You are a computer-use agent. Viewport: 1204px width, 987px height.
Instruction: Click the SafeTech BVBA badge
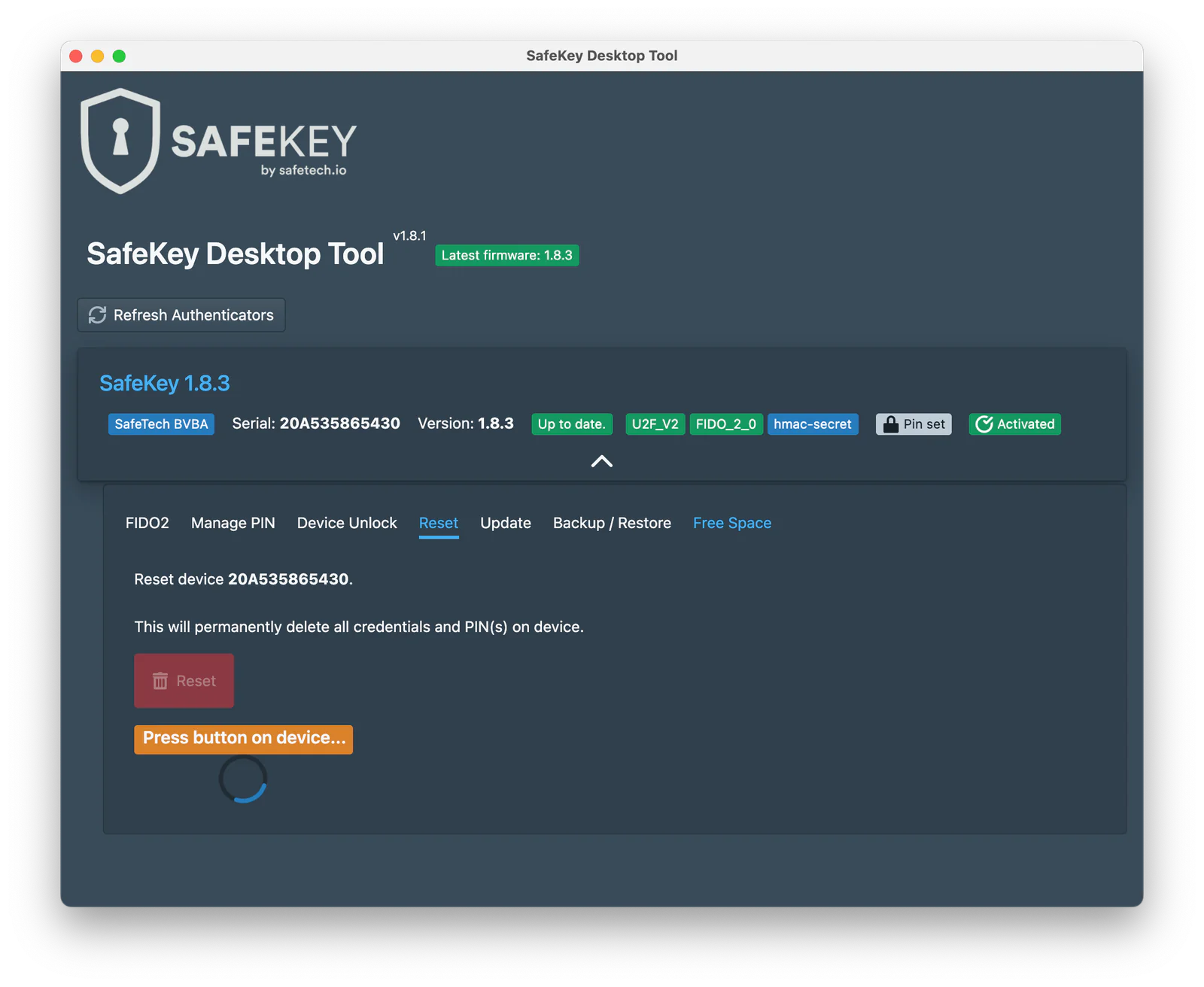[161, 424]
